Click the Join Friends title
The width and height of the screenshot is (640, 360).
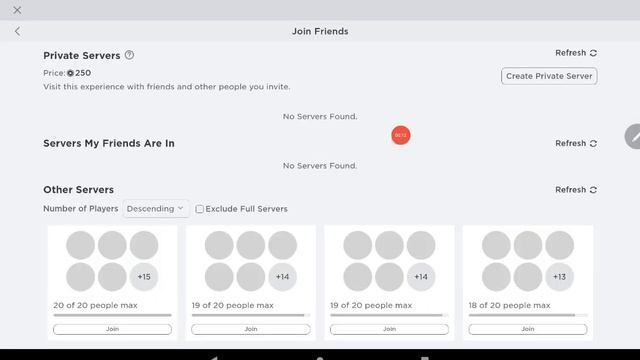click(320, 31)
